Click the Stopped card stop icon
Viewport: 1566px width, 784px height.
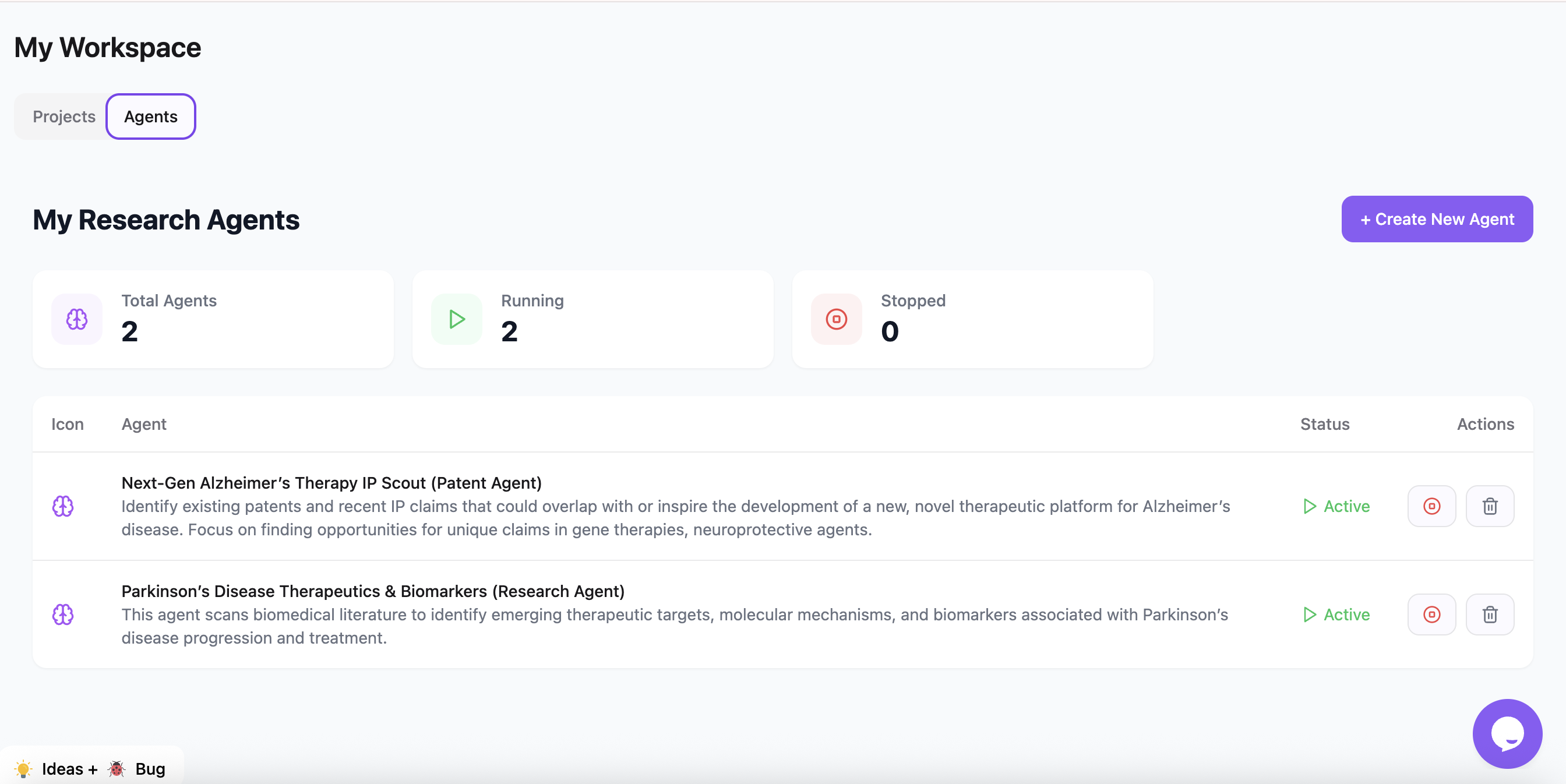click(x=836, y=319)
